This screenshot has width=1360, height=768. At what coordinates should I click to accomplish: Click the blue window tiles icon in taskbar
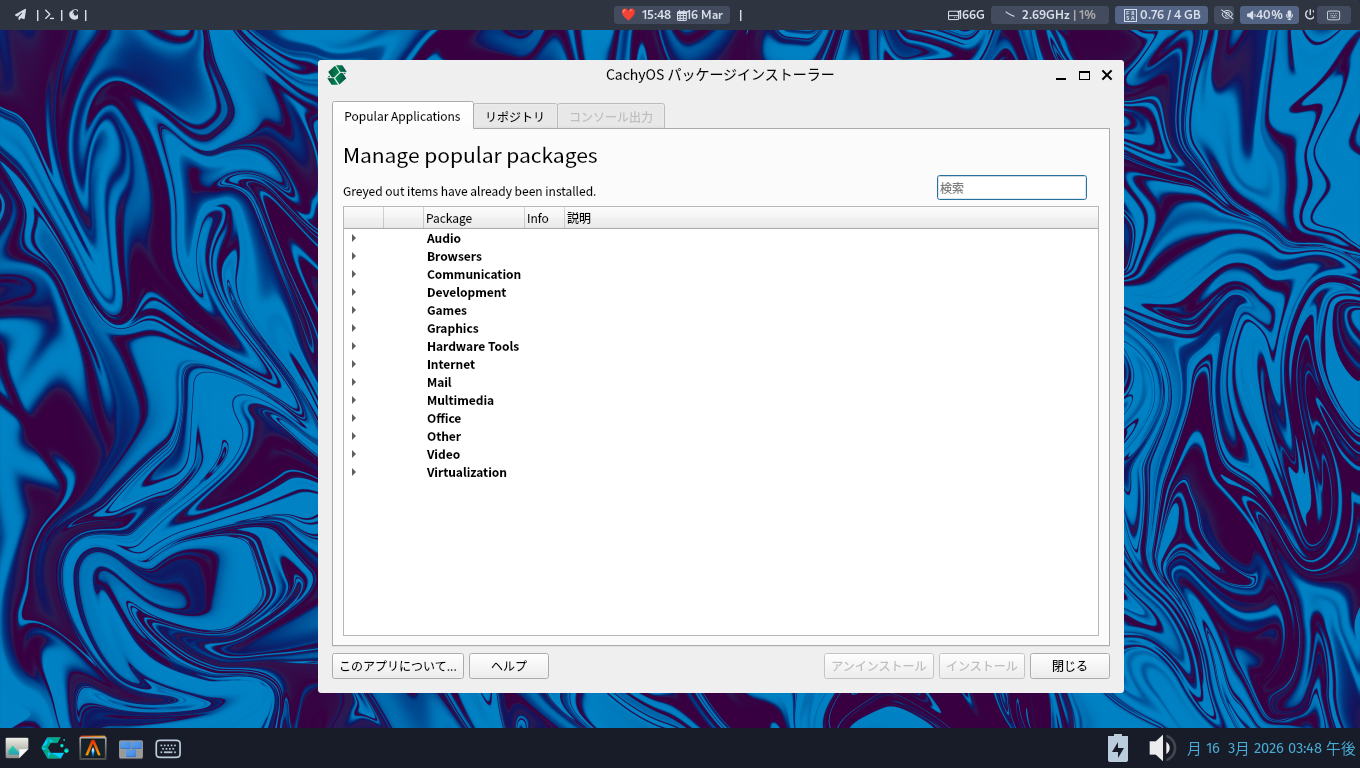coord(131,749)
